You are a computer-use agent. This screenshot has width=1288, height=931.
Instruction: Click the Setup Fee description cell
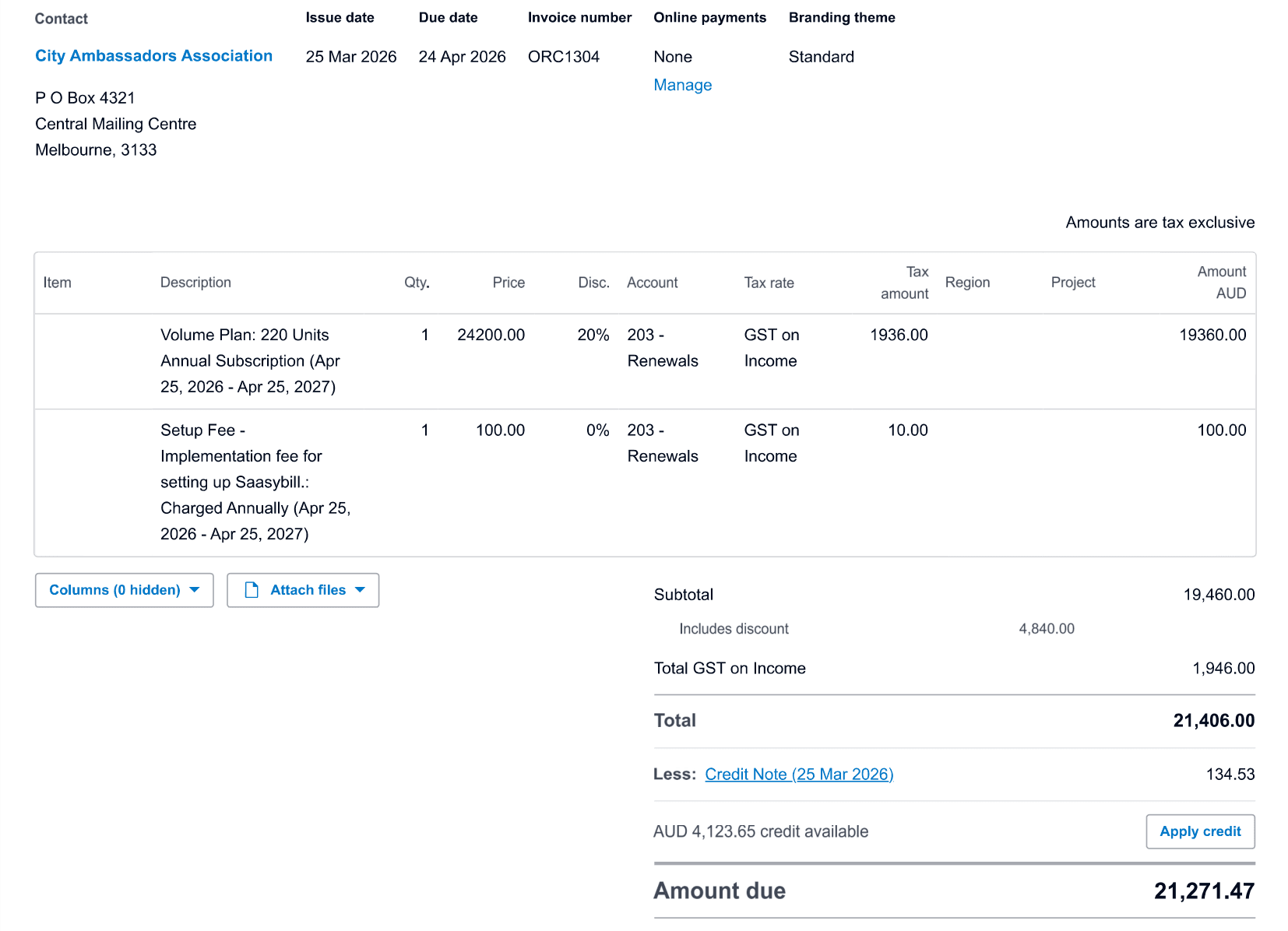[x=255, y=482]
